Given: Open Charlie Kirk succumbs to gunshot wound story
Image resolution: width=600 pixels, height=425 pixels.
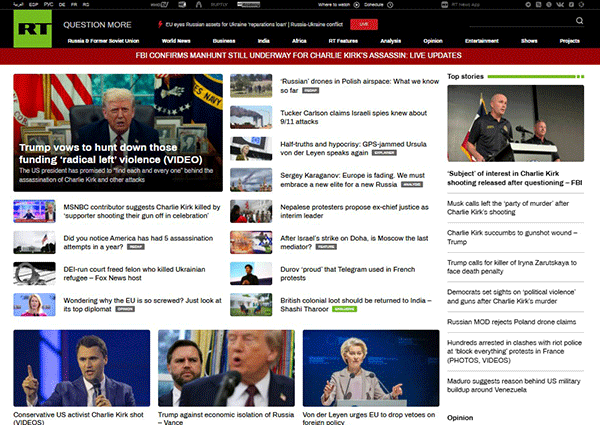Looking at the screenshot, I should [x=512, y=237].
